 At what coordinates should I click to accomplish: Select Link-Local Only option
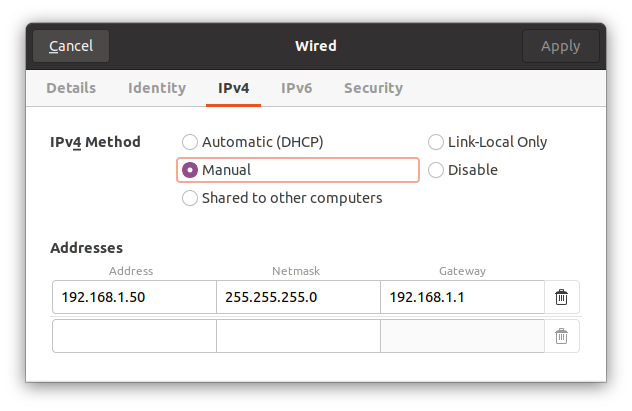[x=436, y=142]
